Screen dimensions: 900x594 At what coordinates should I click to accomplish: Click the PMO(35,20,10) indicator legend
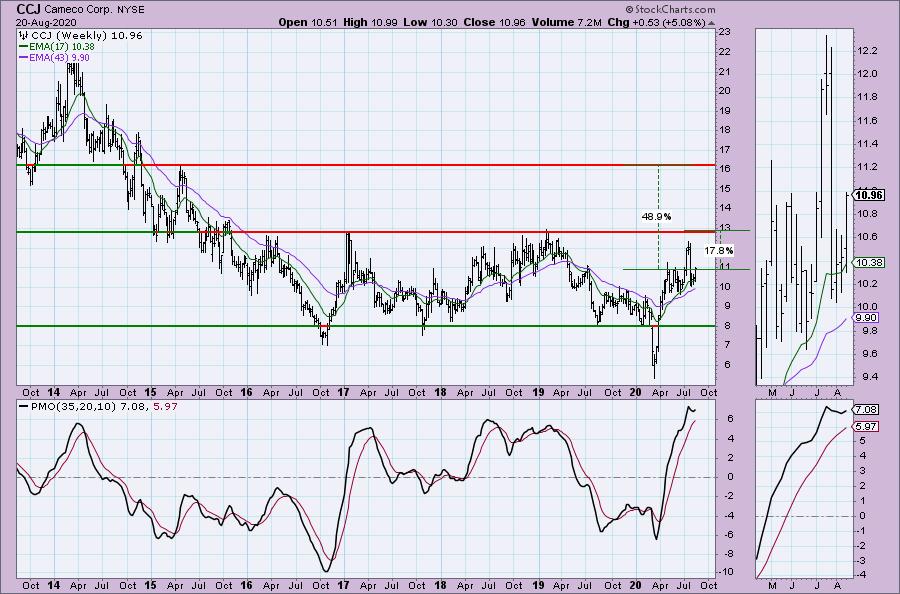coord(98,406)
